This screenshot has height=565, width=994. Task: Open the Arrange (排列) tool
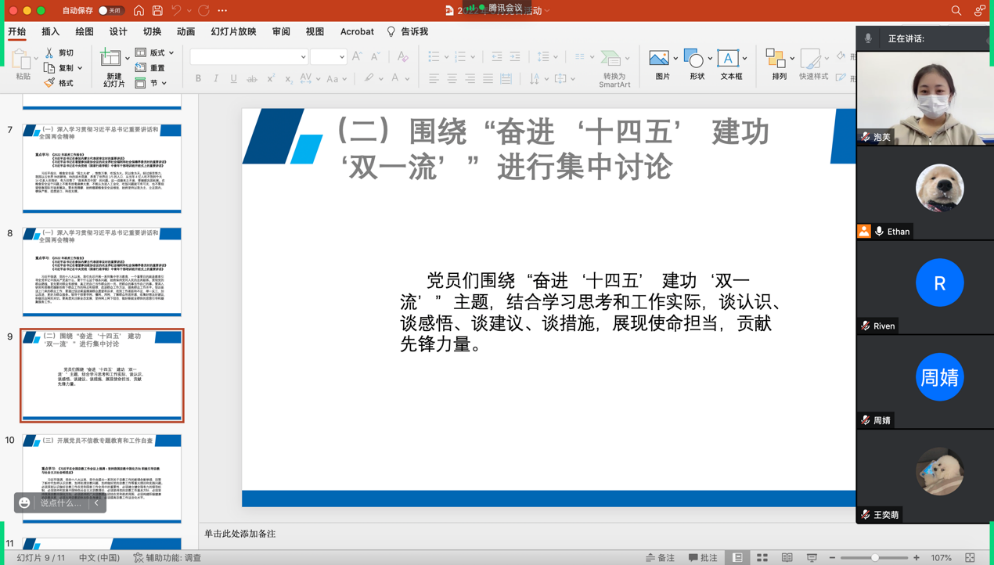tap(777, 59)
